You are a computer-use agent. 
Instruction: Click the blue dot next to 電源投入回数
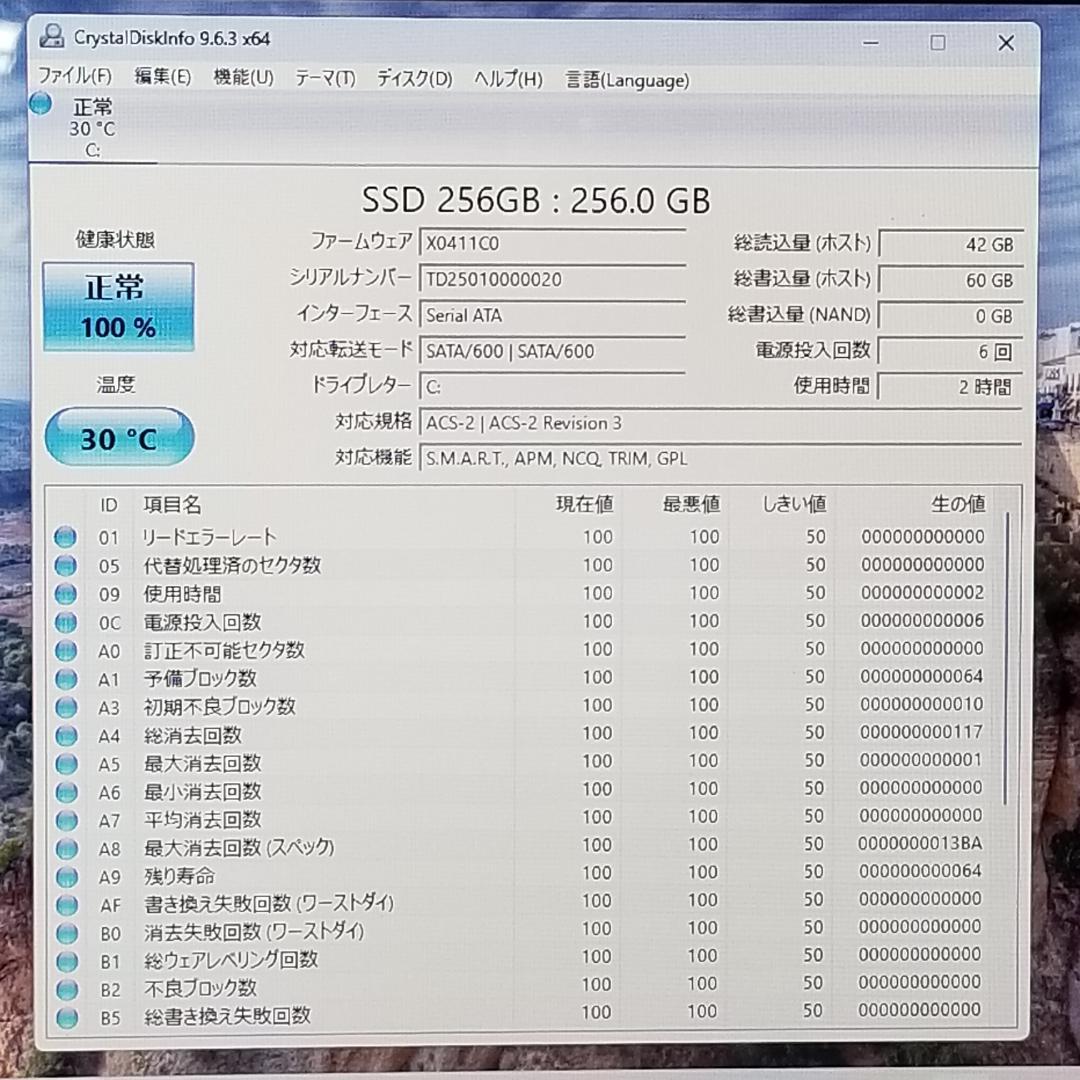pos(65,621)
